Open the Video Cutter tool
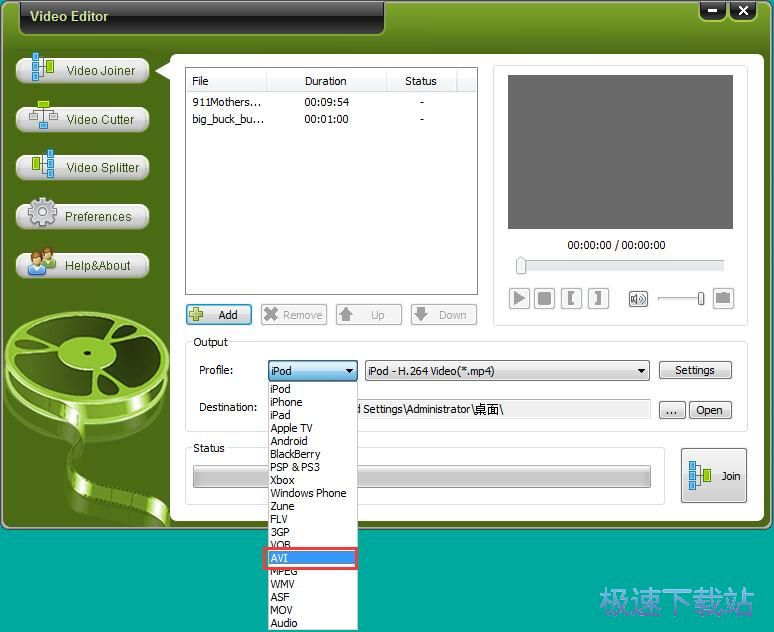 (83, 119)
